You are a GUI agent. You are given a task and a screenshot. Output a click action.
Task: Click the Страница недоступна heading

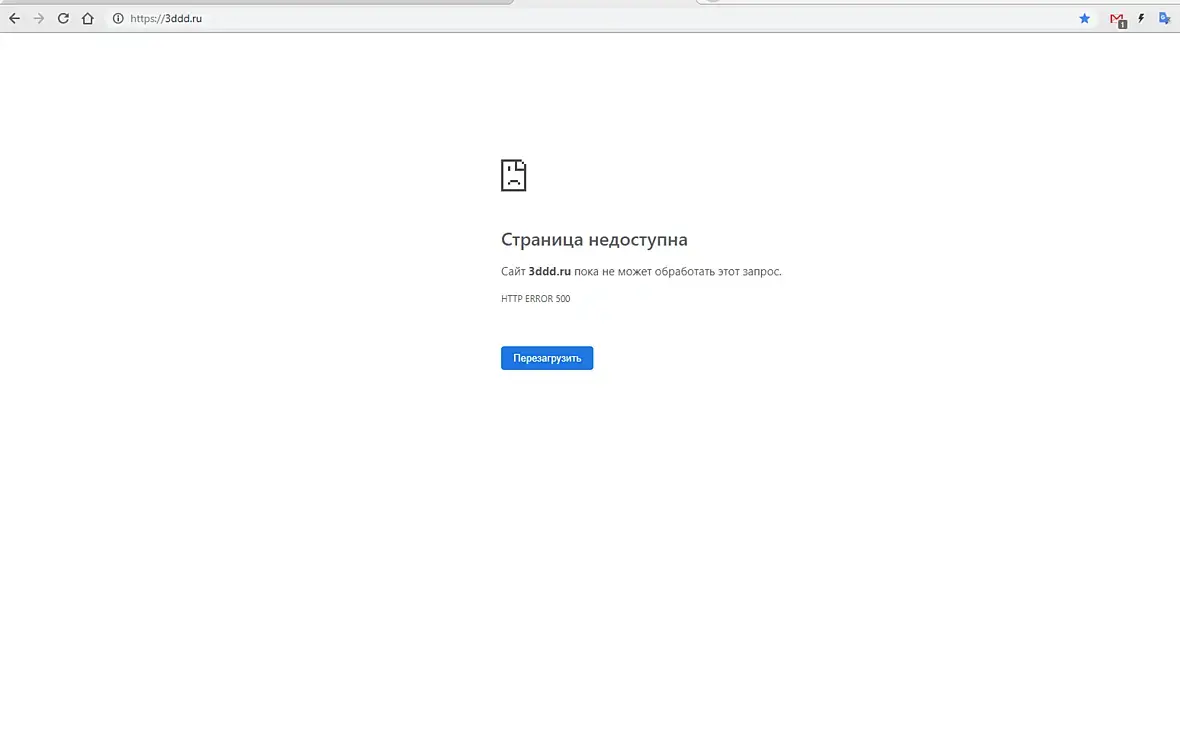point(595,239)
